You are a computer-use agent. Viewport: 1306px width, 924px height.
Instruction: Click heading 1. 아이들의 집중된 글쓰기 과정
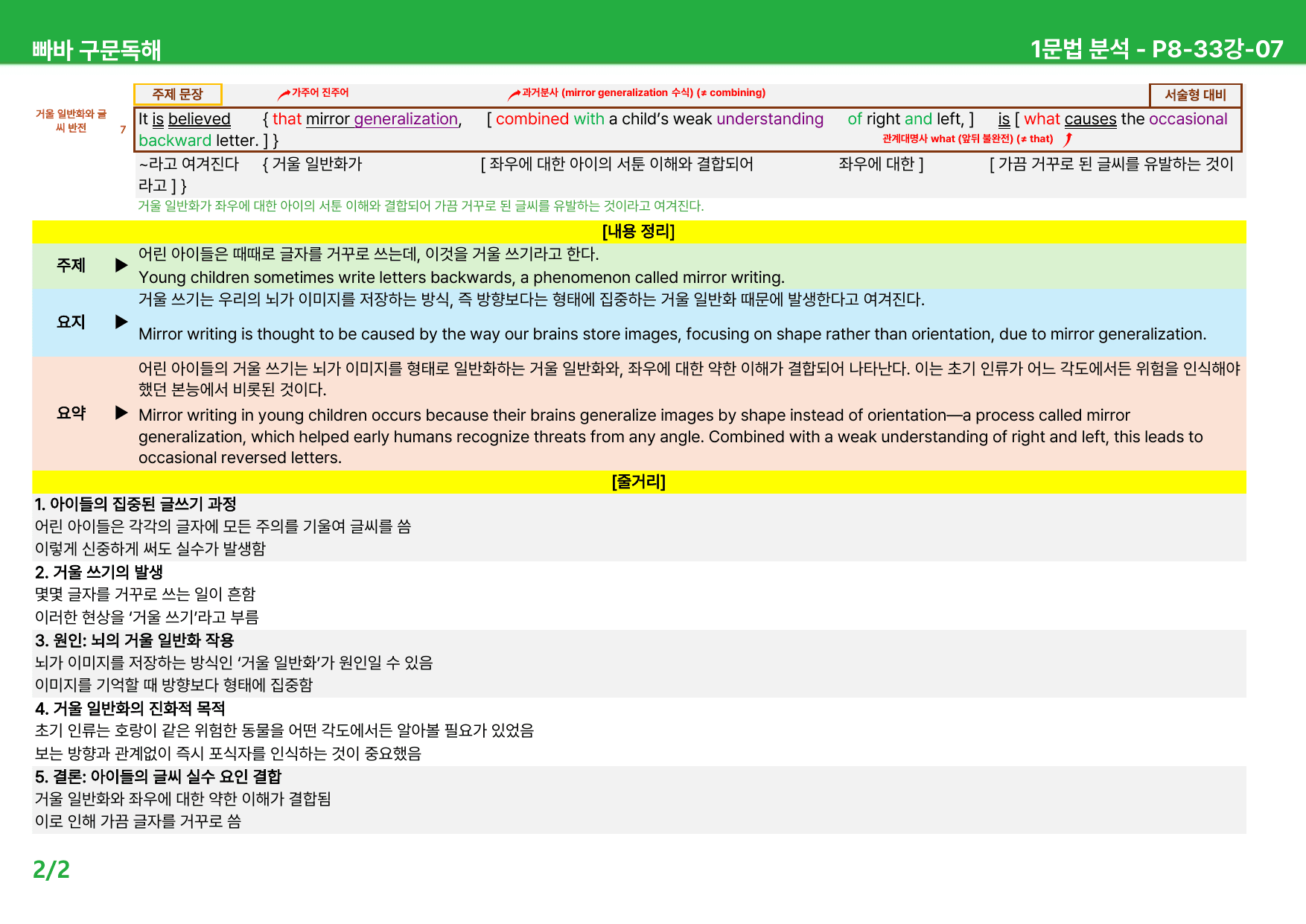coord(136,504)
